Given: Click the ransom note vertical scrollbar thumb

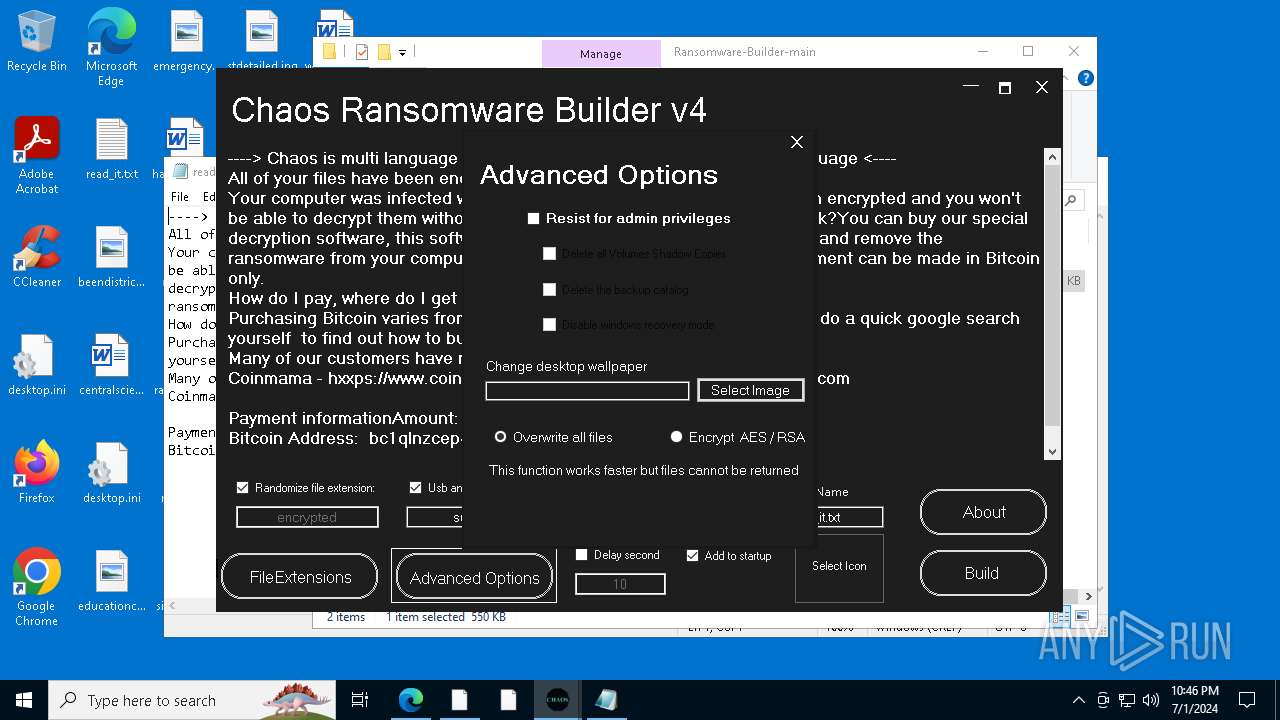Looking at the screenshot, I should pos(1052,297).
